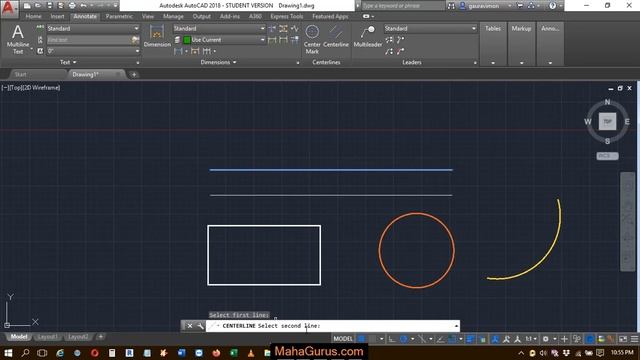640x360 pixels.
Task: Toggle ortho mode in status bar
Action: [392, 339]
